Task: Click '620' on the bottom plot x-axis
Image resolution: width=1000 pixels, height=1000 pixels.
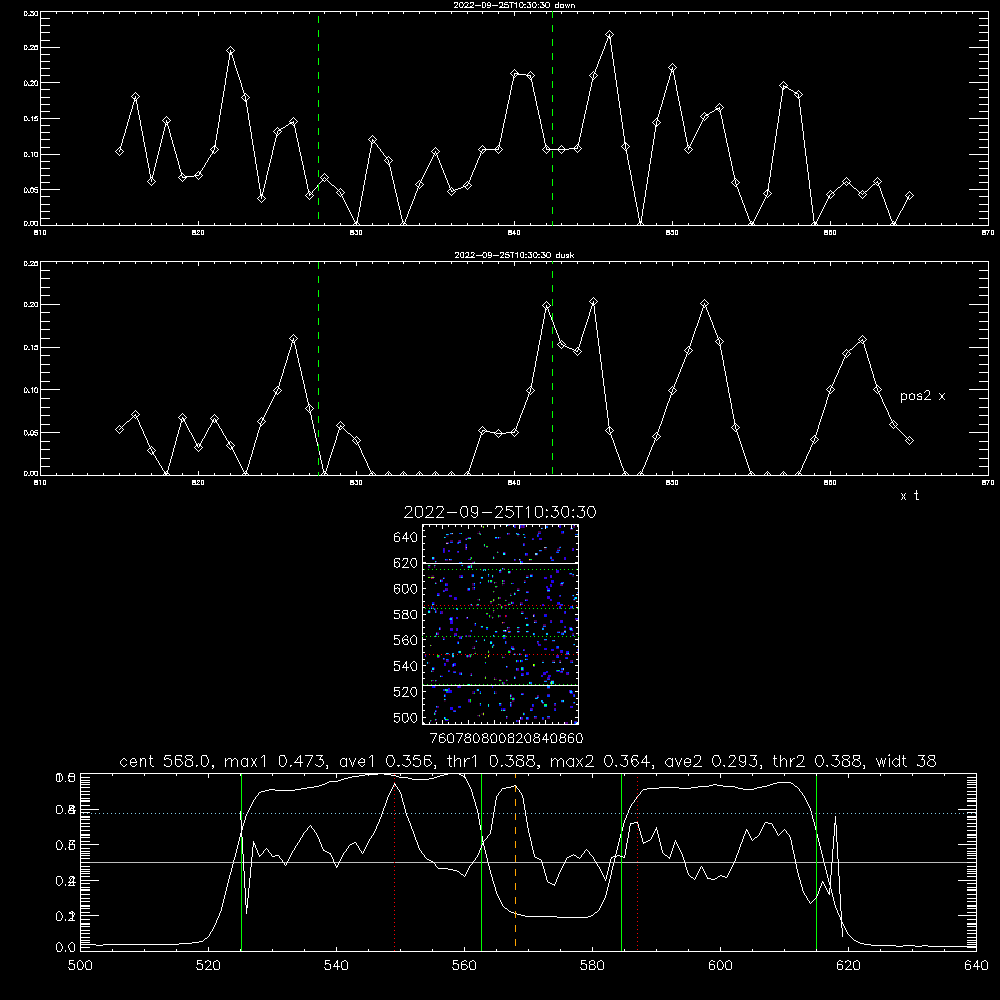Action: pos(848,966)
